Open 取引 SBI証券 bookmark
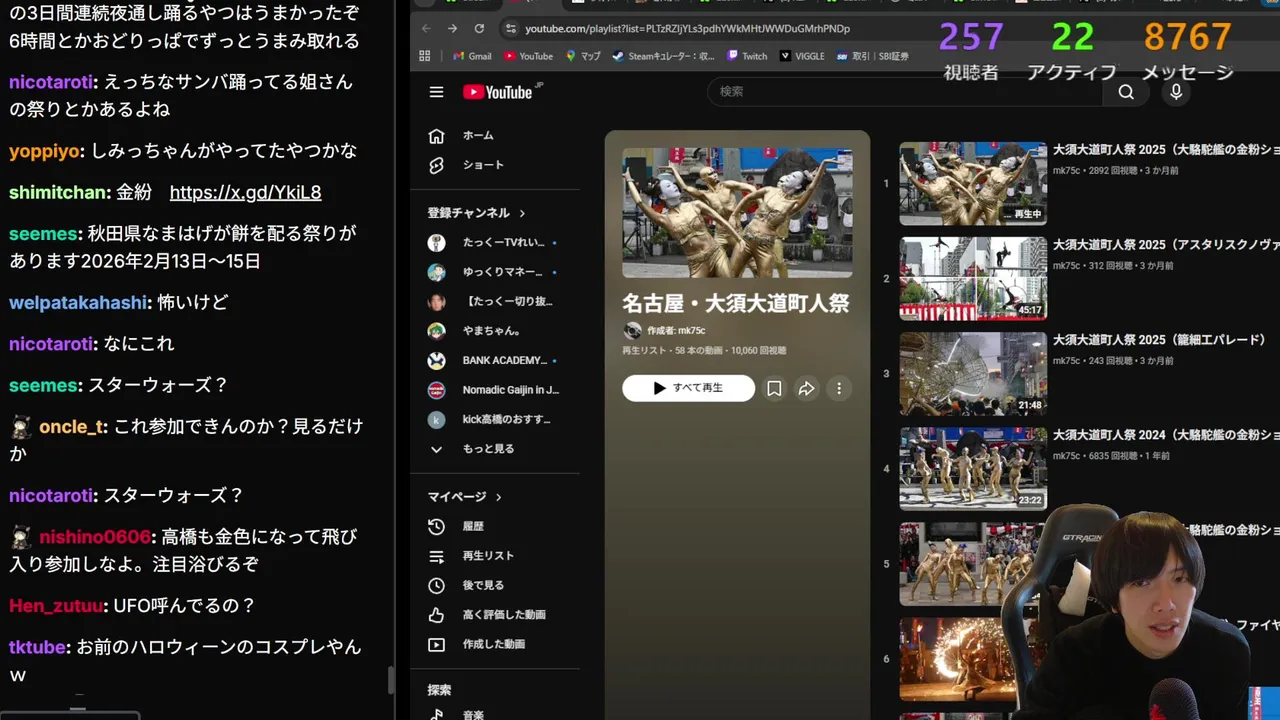The width and height of the screenshot is (1280, 720). (873, 56)
